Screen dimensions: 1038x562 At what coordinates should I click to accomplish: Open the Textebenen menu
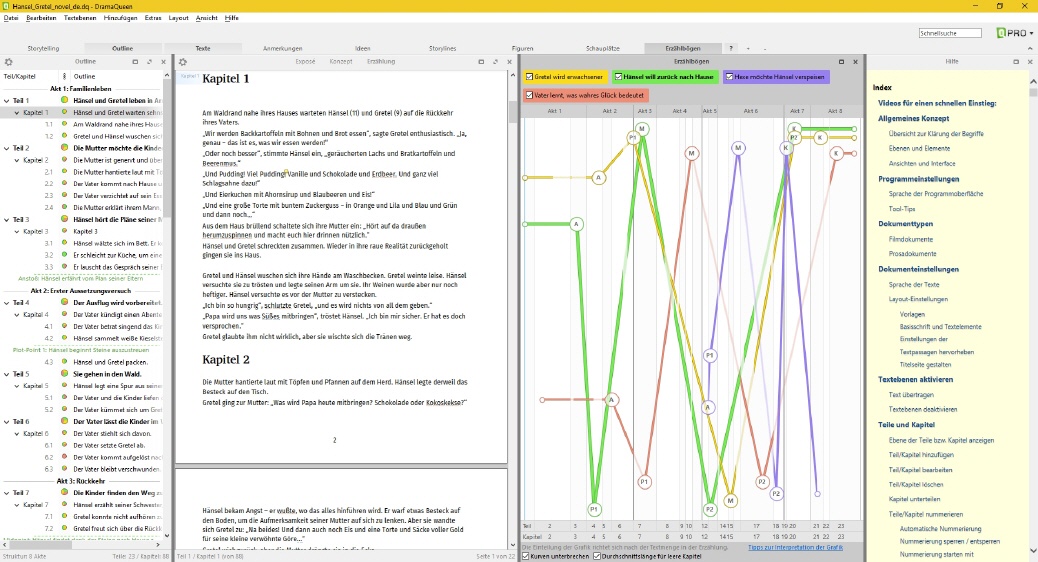coord(80,18)
